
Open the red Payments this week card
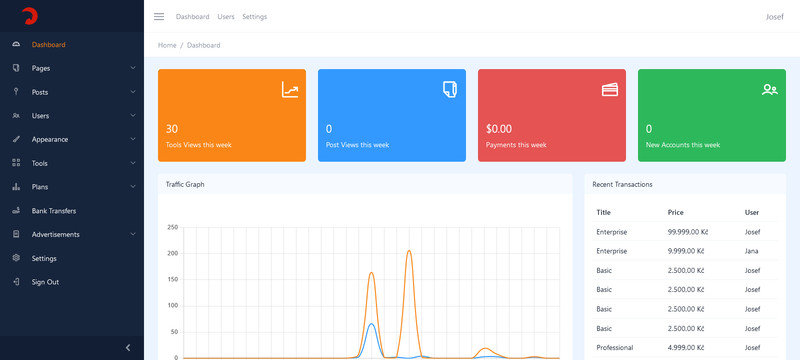552,115
